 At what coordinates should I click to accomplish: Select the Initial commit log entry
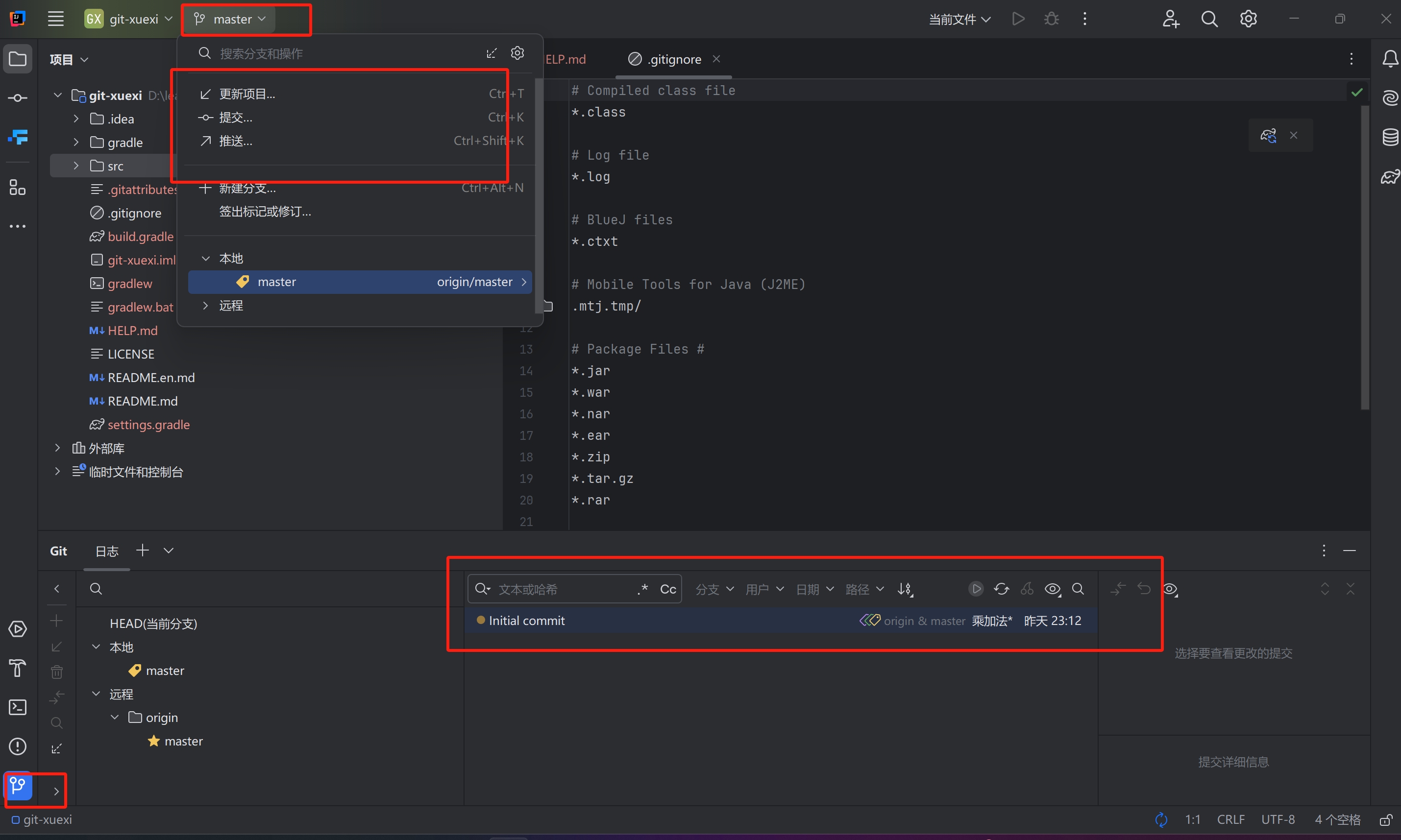point(527,621)
